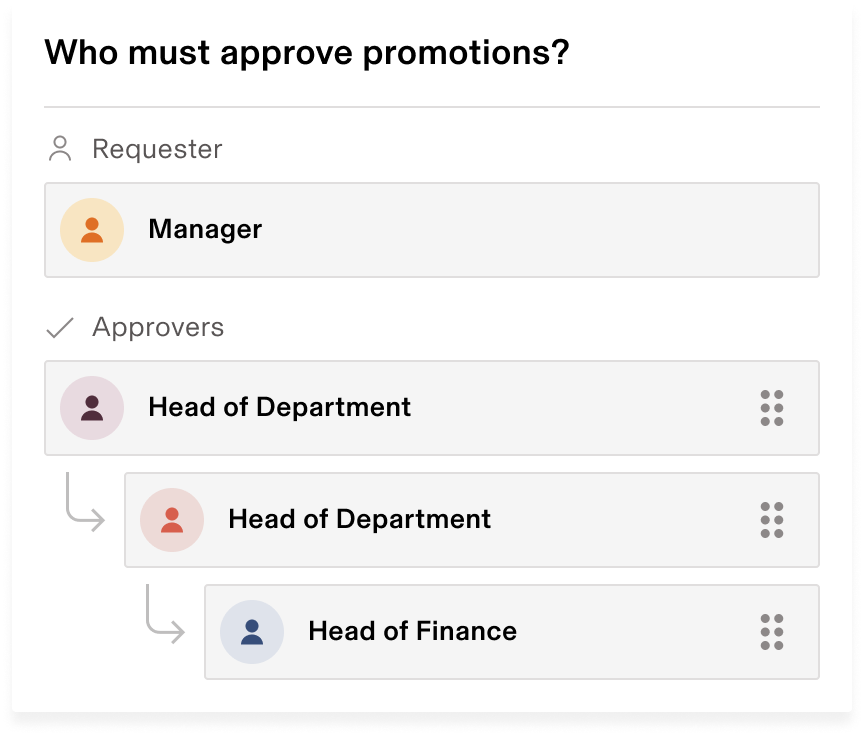Click the Manager text label
Screen dimensions: 864x736
[x=205, y=229]
